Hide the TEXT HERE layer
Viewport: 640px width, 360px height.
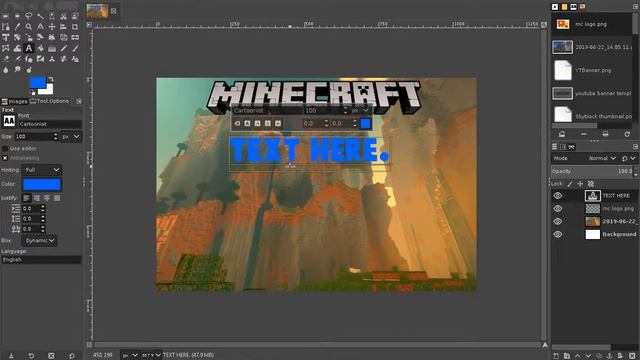[x=558, y=196]
